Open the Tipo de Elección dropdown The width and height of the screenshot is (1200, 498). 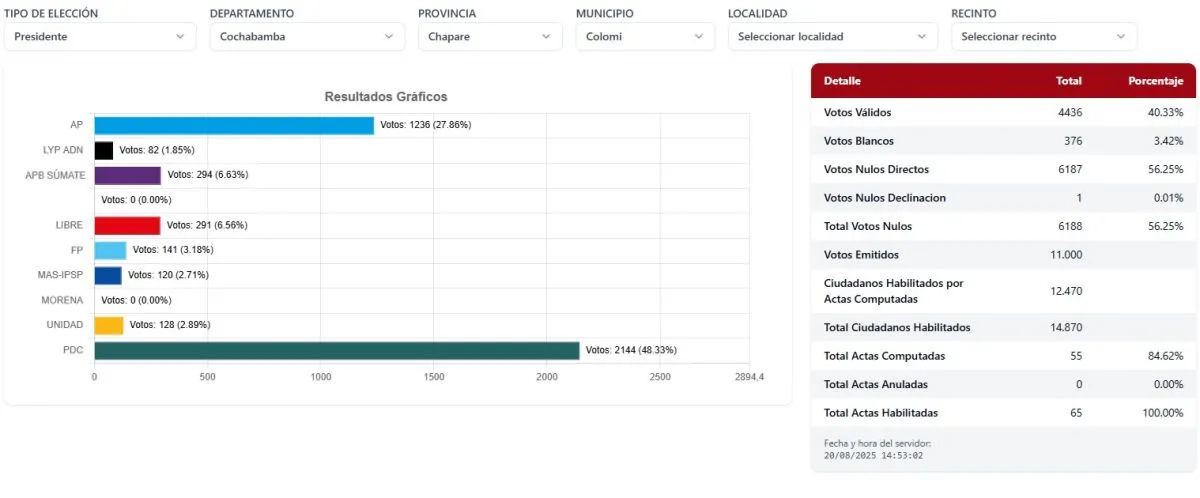point(100,37)
